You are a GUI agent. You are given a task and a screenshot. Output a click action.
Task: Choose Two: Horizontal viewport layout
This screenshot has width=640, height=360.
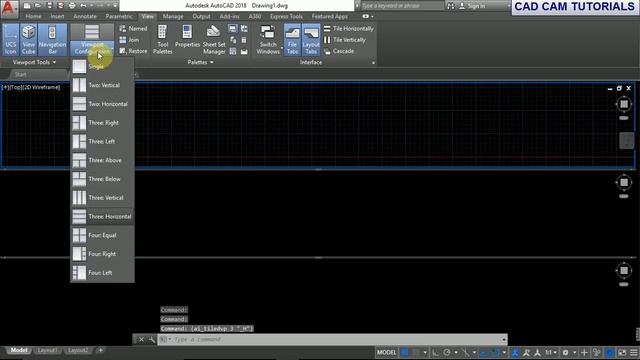(102, 104)
